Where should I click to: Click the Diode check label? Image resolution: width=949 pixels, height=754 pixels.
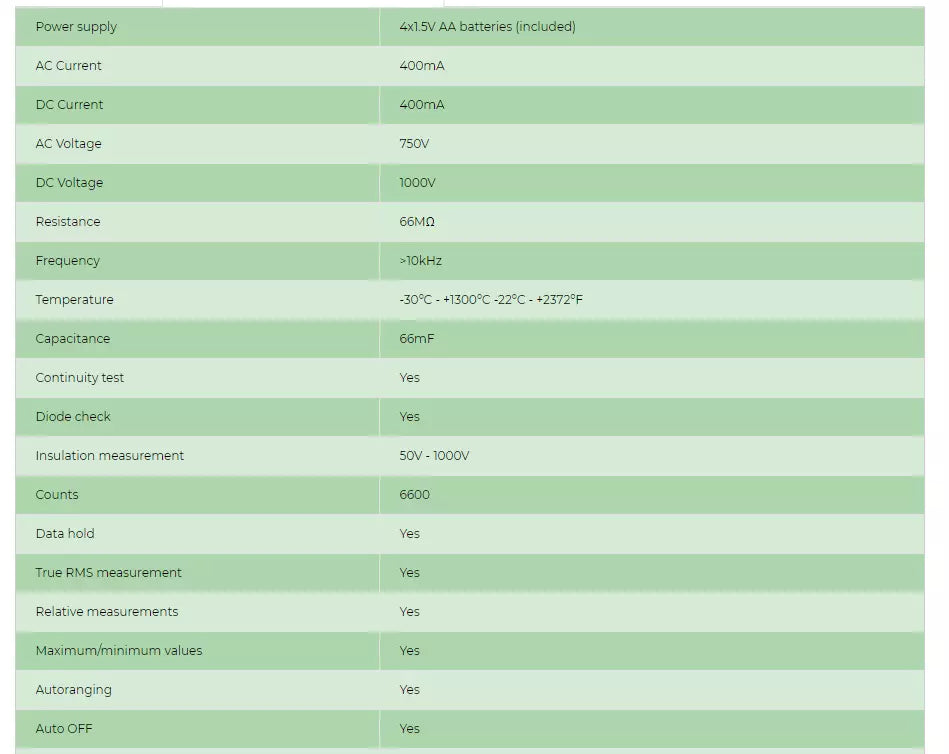(x=73, y=416)
